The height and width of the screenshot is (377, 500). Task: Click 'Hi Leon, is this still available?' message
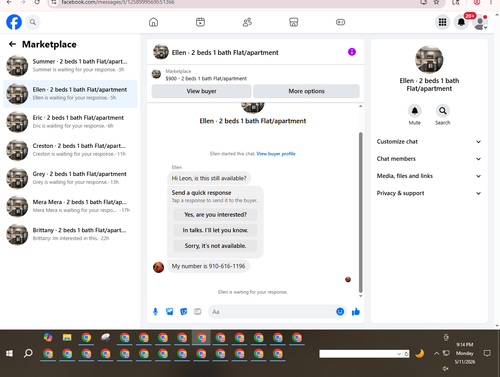click(209, 178)
